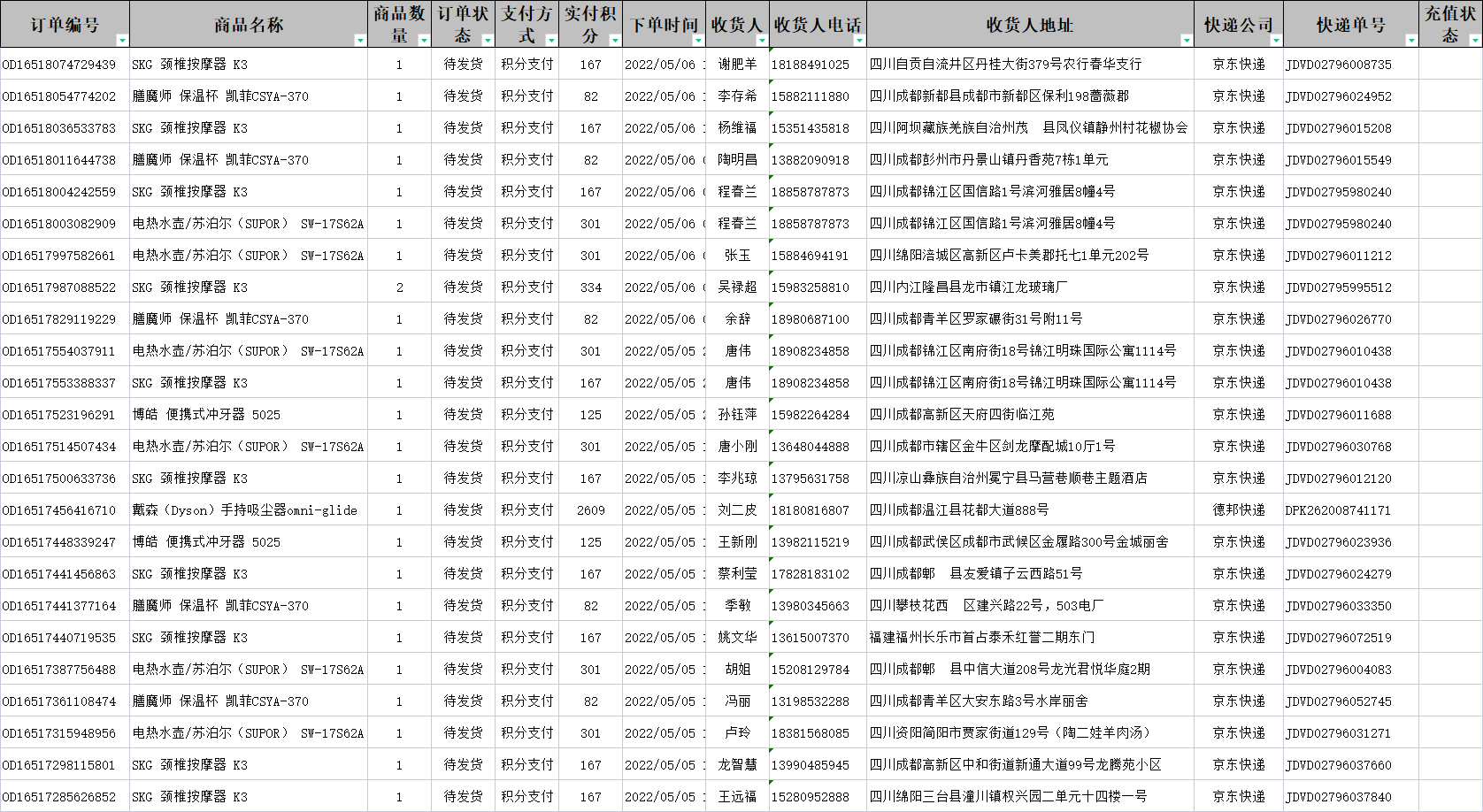This screenshot has width=1483, height=812.
Task: Select recipient name 姚文华
Action: [737, 638]
